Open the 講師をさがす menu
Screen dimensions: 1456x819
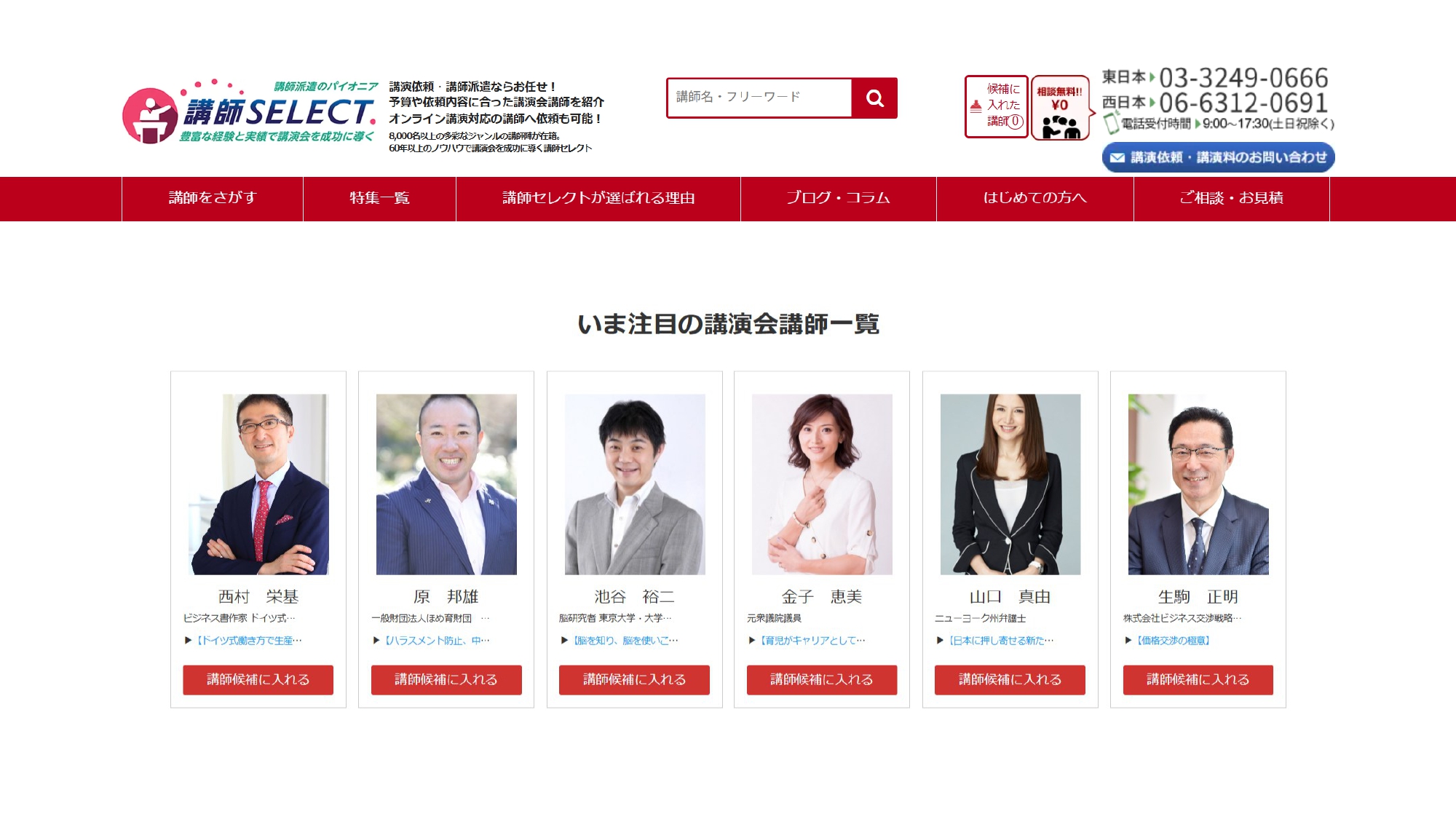213,198
